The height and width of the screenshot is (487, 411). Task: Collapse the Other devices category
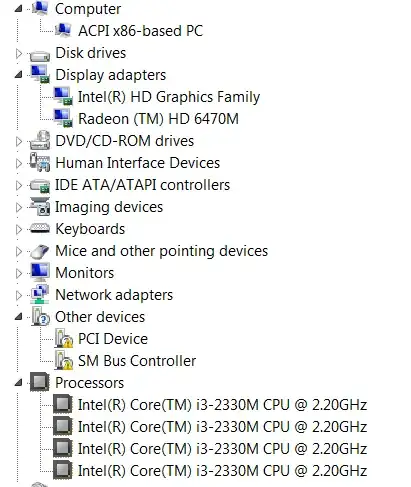(x=19, y=317)
